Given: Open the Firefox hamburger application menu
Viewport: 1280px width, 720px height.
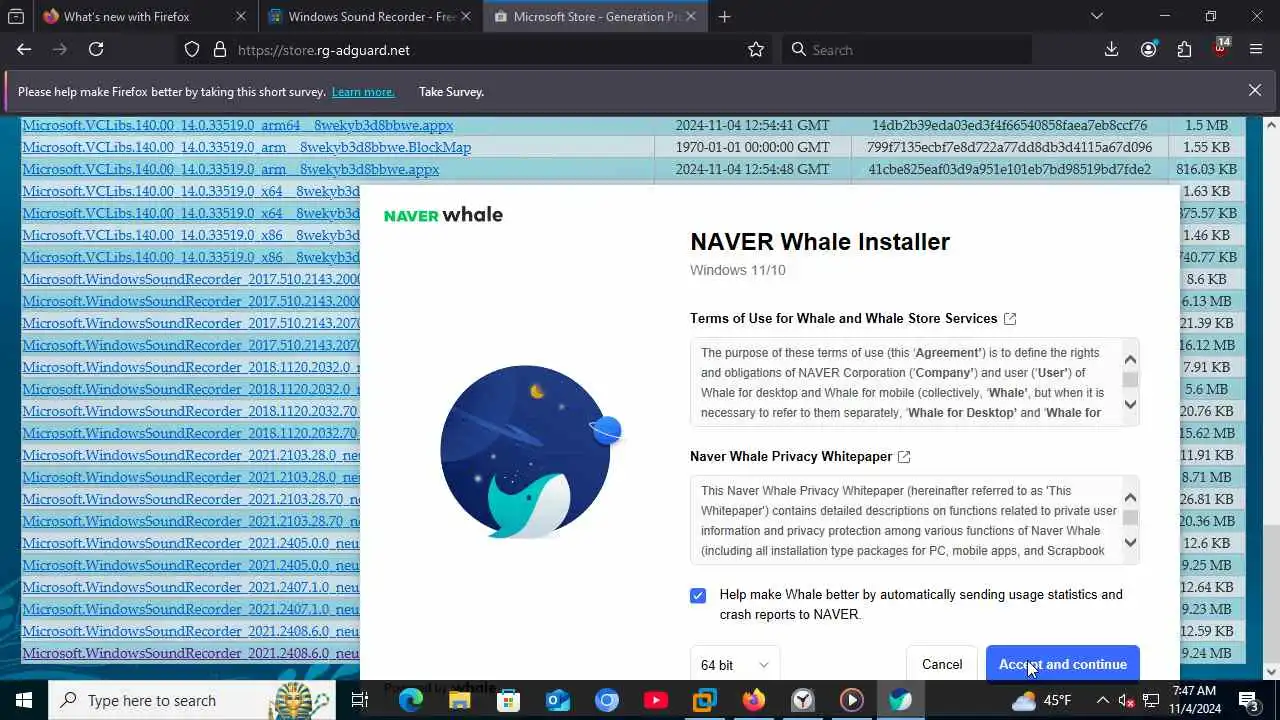Looking at the screenshot, I should click(1256, 49).
